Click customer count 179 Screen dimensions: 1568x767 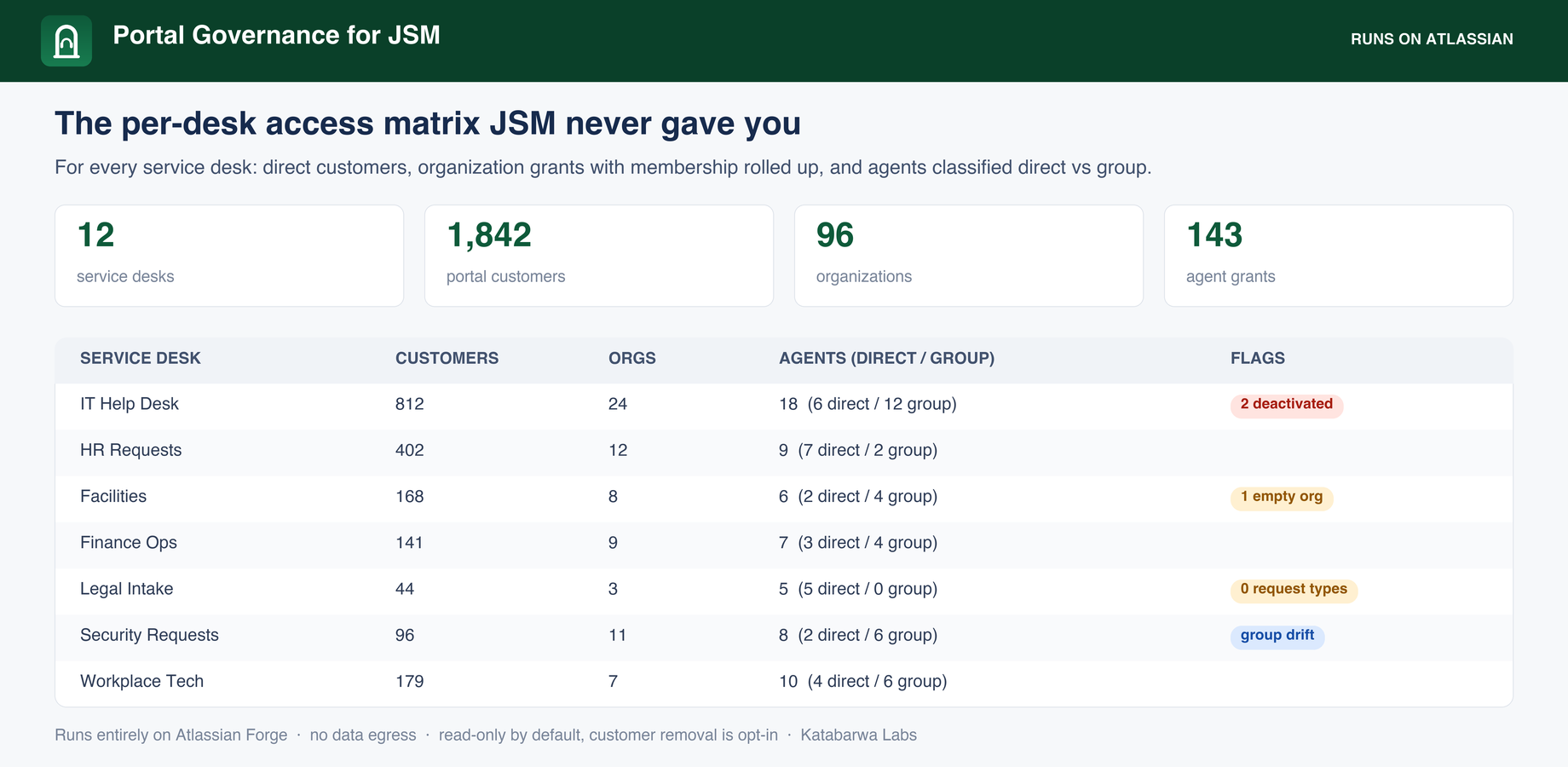pos(410,681)
